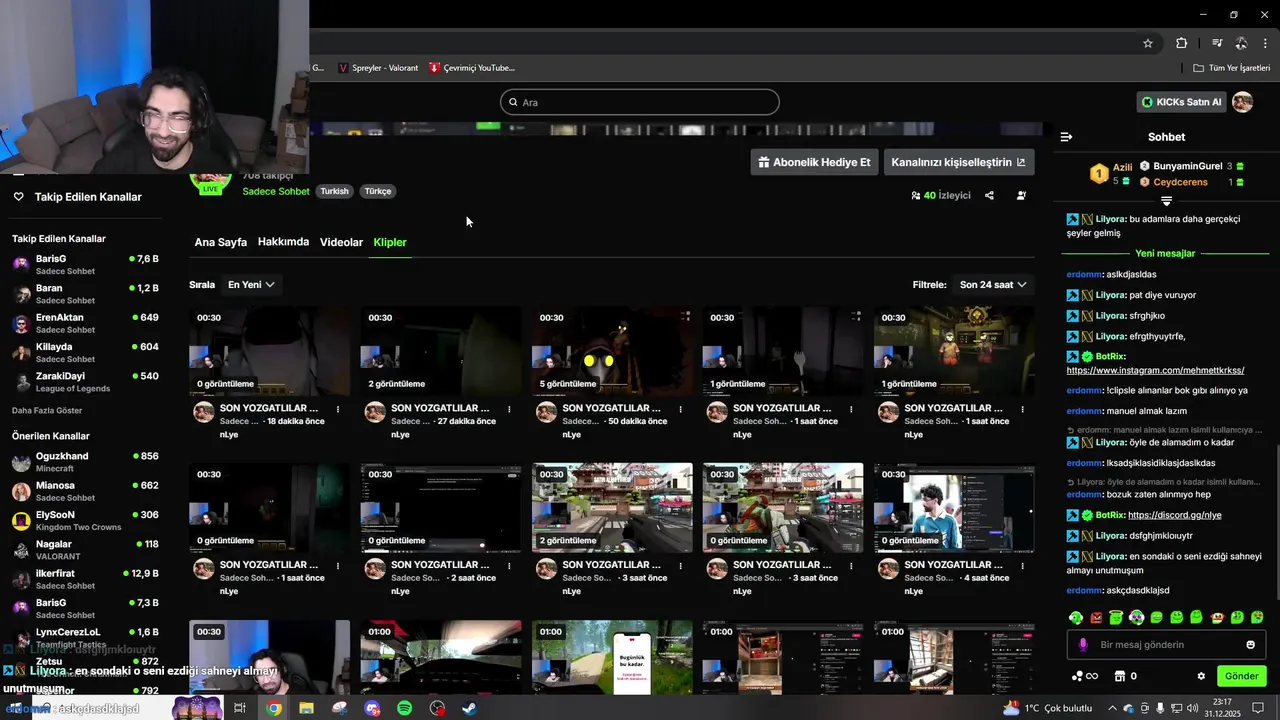1280x720 pixels.
Task: Insert the first green headset emote
Action: coord(1076,618)
